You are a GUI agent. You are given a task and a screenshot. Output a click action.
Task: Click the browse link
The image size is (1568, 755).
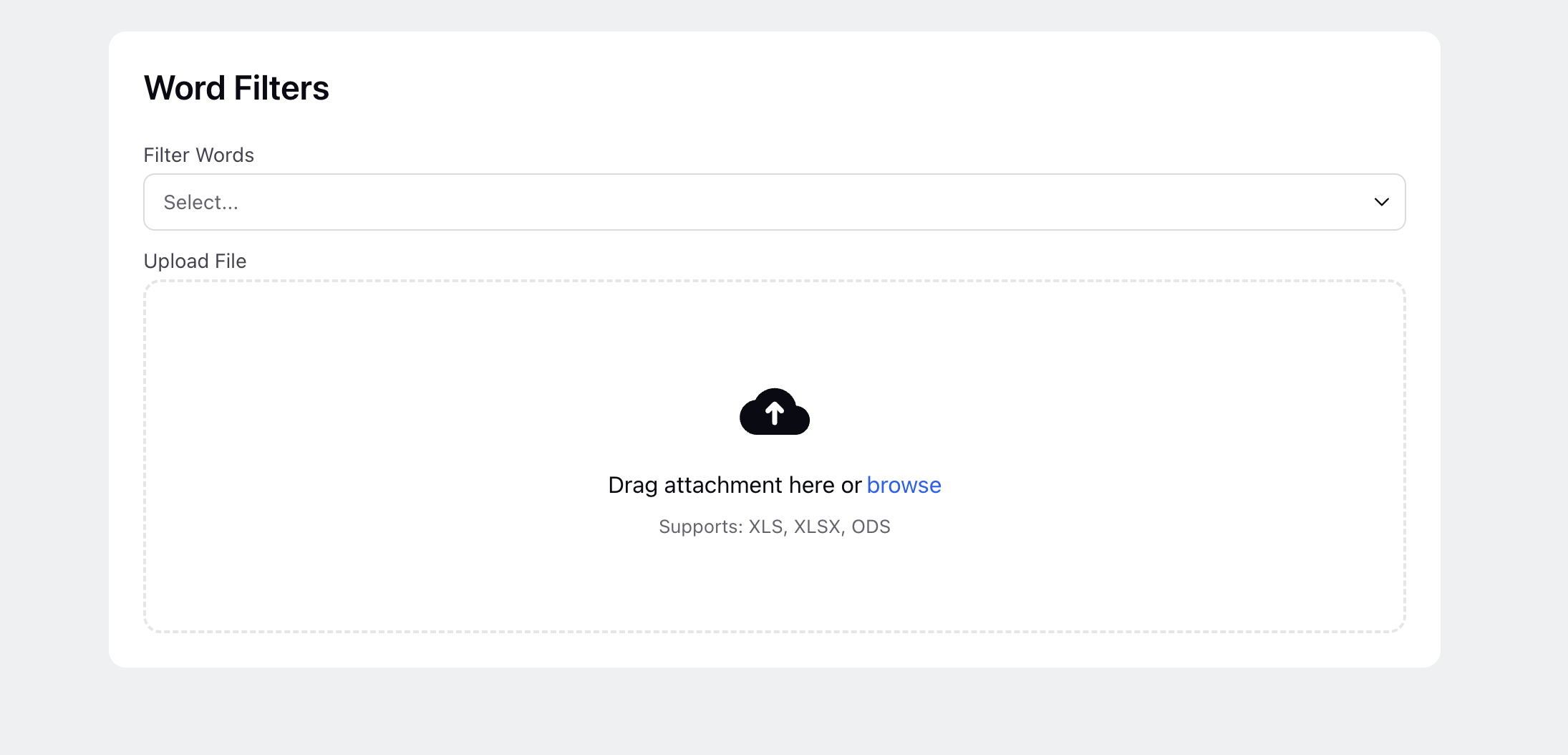coord(904,485)
